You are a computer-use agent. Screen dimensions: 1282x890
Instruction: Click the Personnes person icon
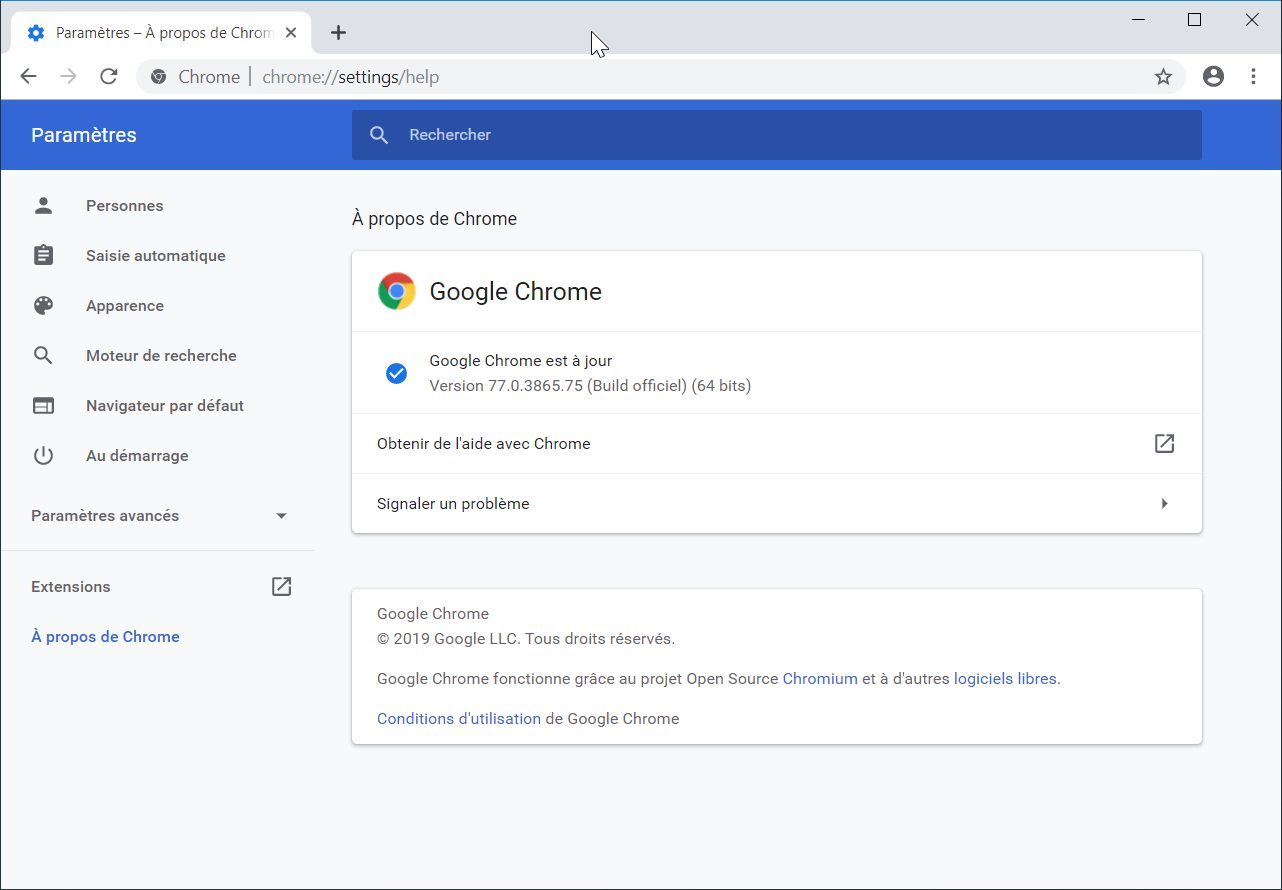pyautogui.click(x=43, y=205)
